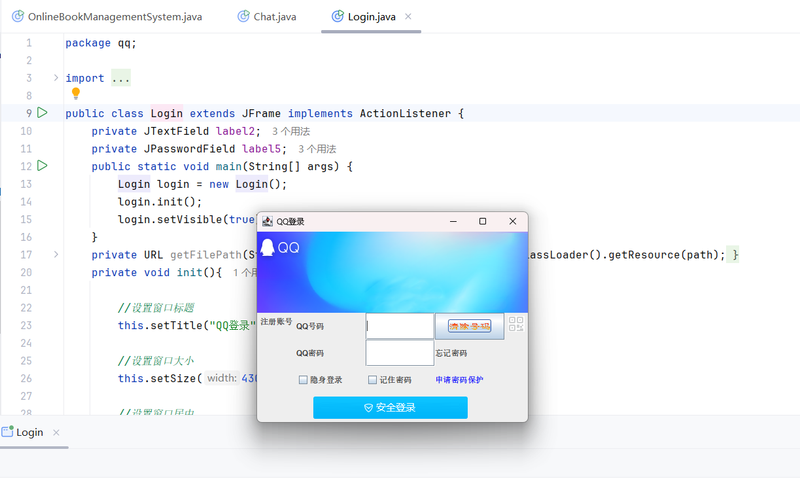800x479 pixels.
Task: Click the comment '//设置窗口大小'
Action: (x=156, y=361)
